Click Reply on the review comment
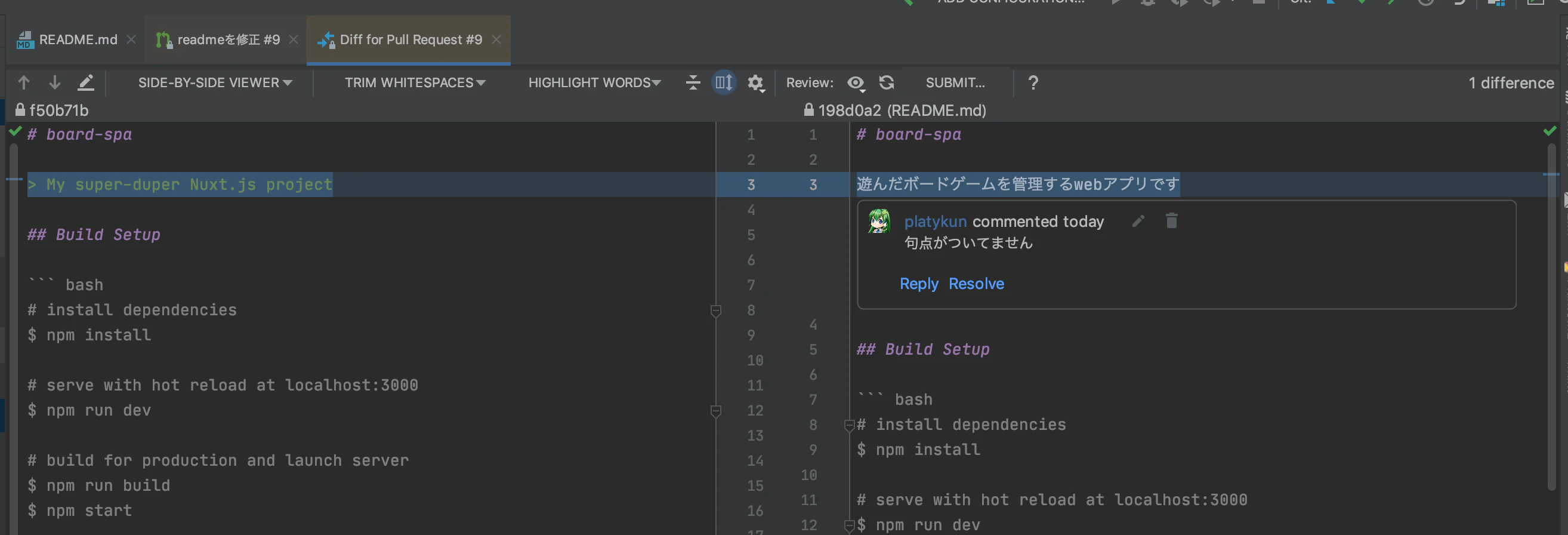 pos(918,284)
